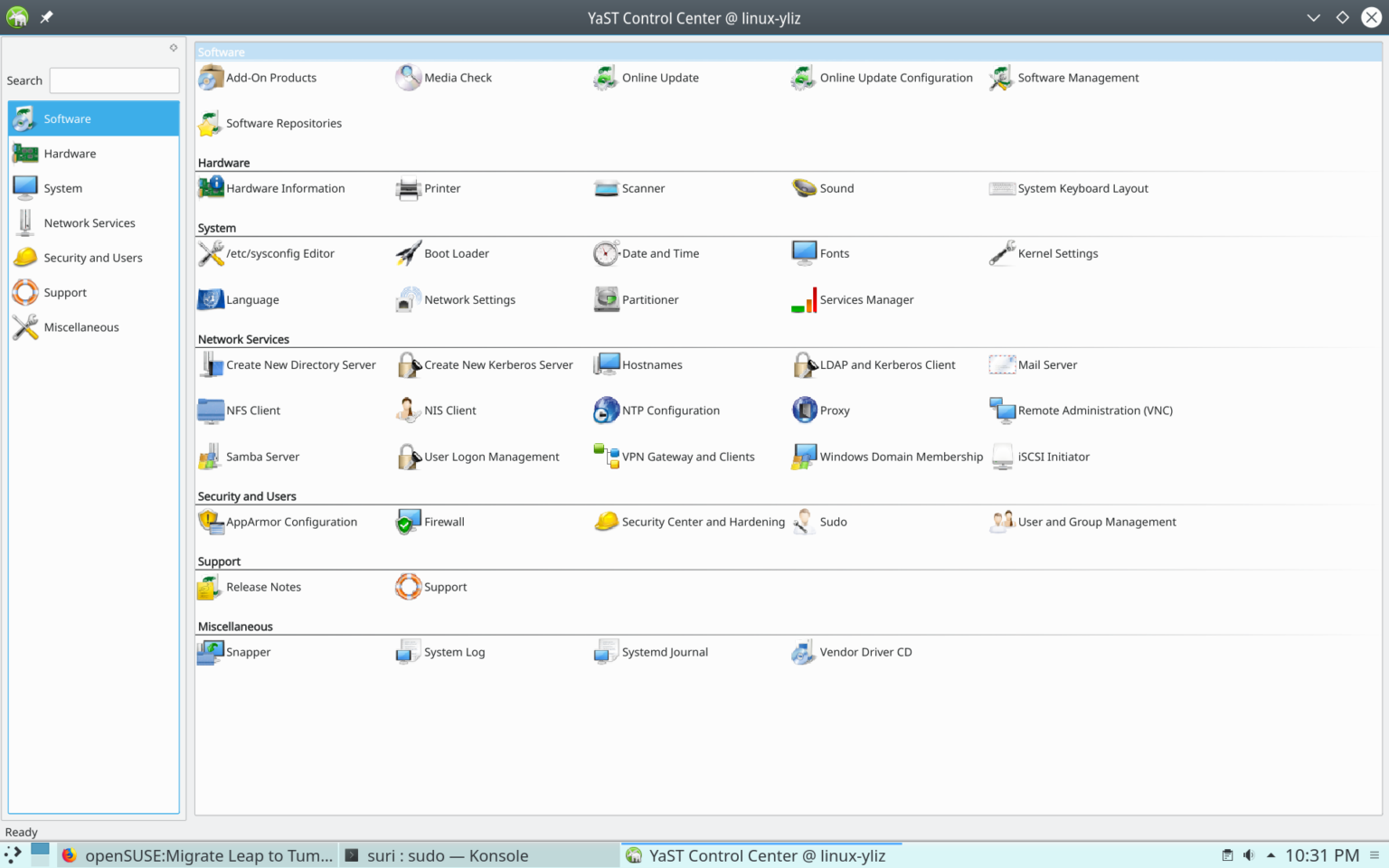Open the Firewall module icon
1389x868 pixels.
pyautogui.click(x=409, y=522)
